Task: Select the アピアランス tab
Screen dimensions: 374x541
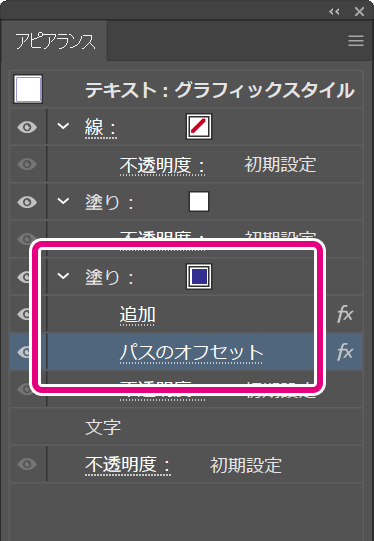Action: click(x=56, y=42)
